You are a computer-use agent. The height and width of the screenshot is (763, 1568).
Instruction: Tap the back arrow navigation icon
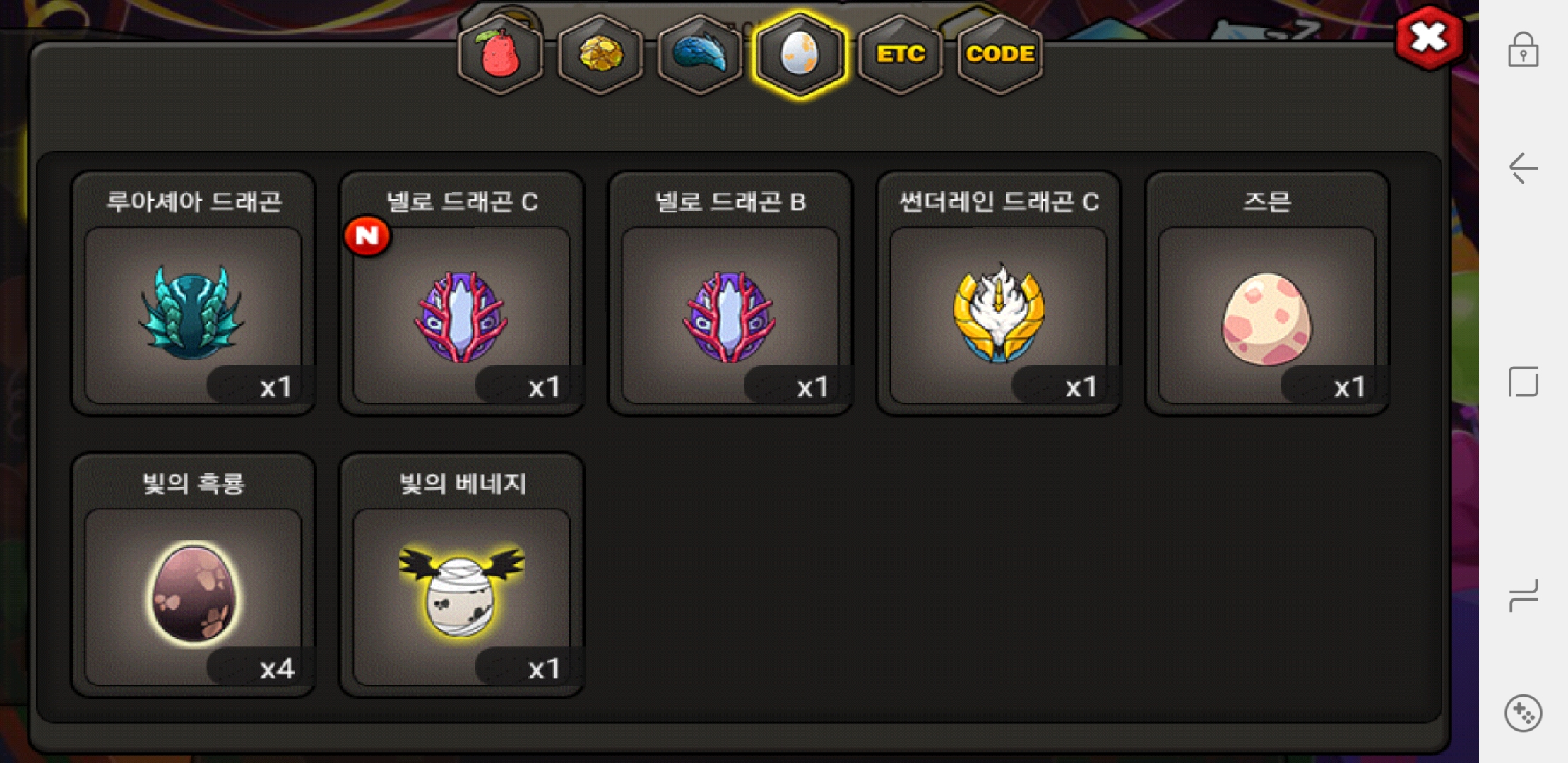tap(1524, 168)
